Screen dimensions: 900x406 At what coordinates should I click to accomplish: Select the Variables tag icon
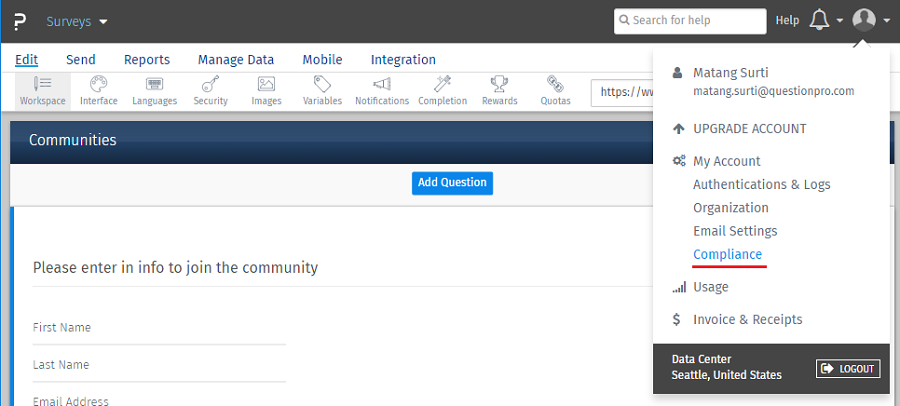click(322, 90)
